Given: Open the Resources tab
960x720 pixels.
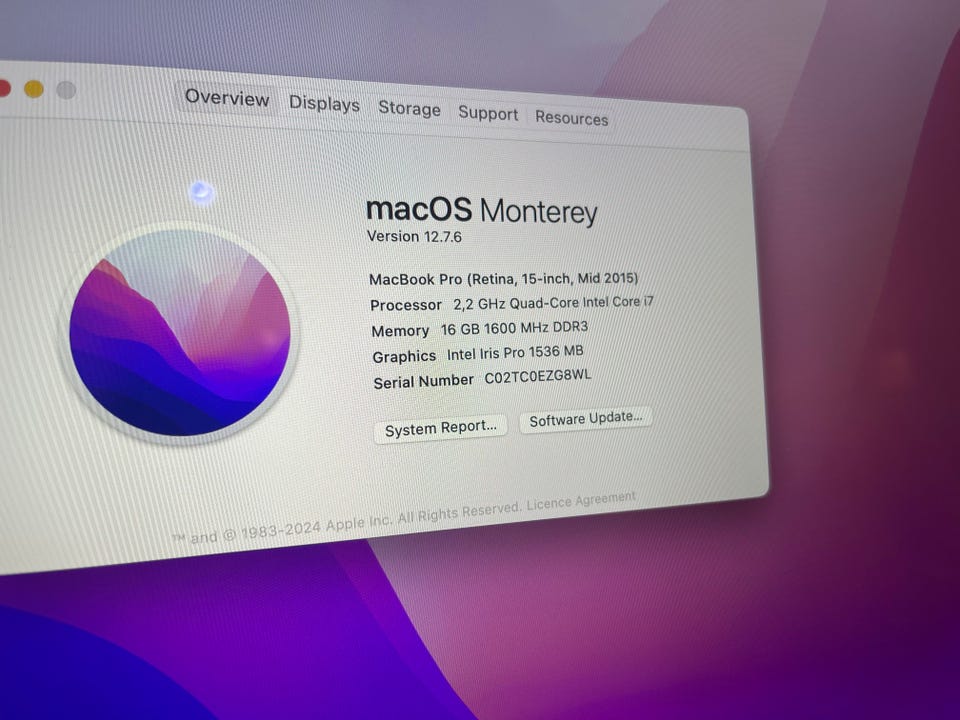Looking at the screenshot, I should coord(571,118).
